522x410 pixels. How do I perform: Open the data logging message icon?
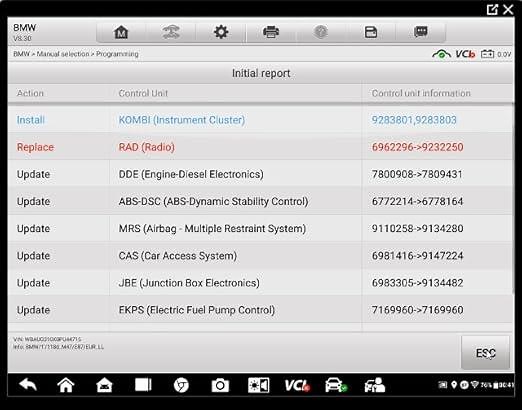(x=421, y=32)
